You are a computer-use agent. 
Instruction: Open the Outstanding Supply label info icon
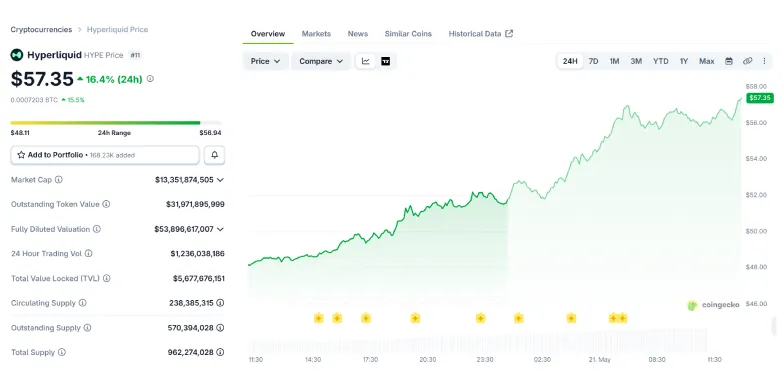(x=87, y=328)
